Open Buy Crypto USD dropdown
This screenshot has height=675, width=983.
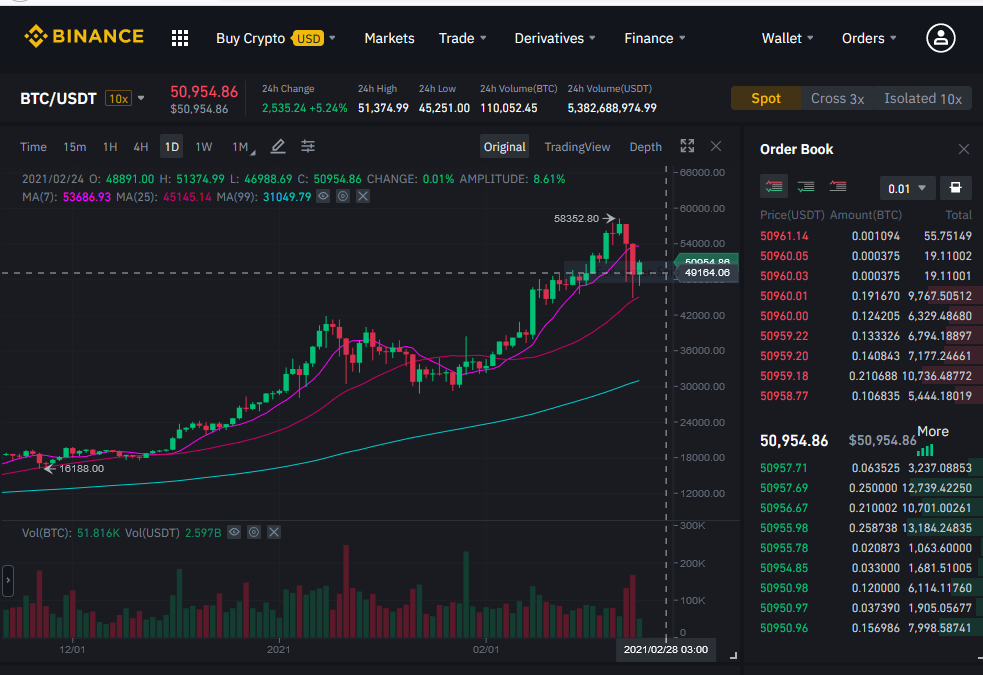pyautogui.click(x=275, y=38)
